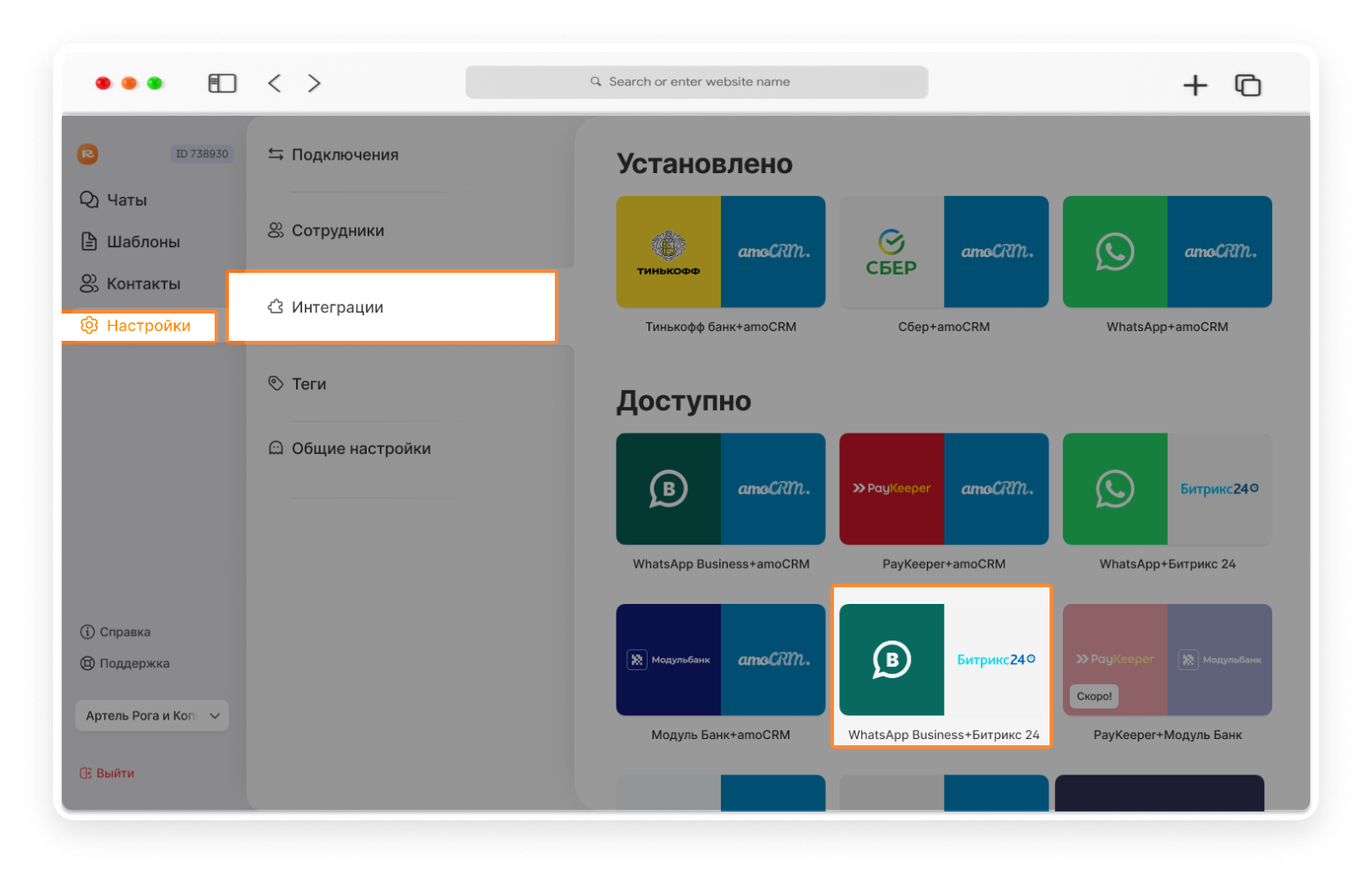
Task: Click Поддержка lifebuoy icon
Action: (x=87, y=663)
